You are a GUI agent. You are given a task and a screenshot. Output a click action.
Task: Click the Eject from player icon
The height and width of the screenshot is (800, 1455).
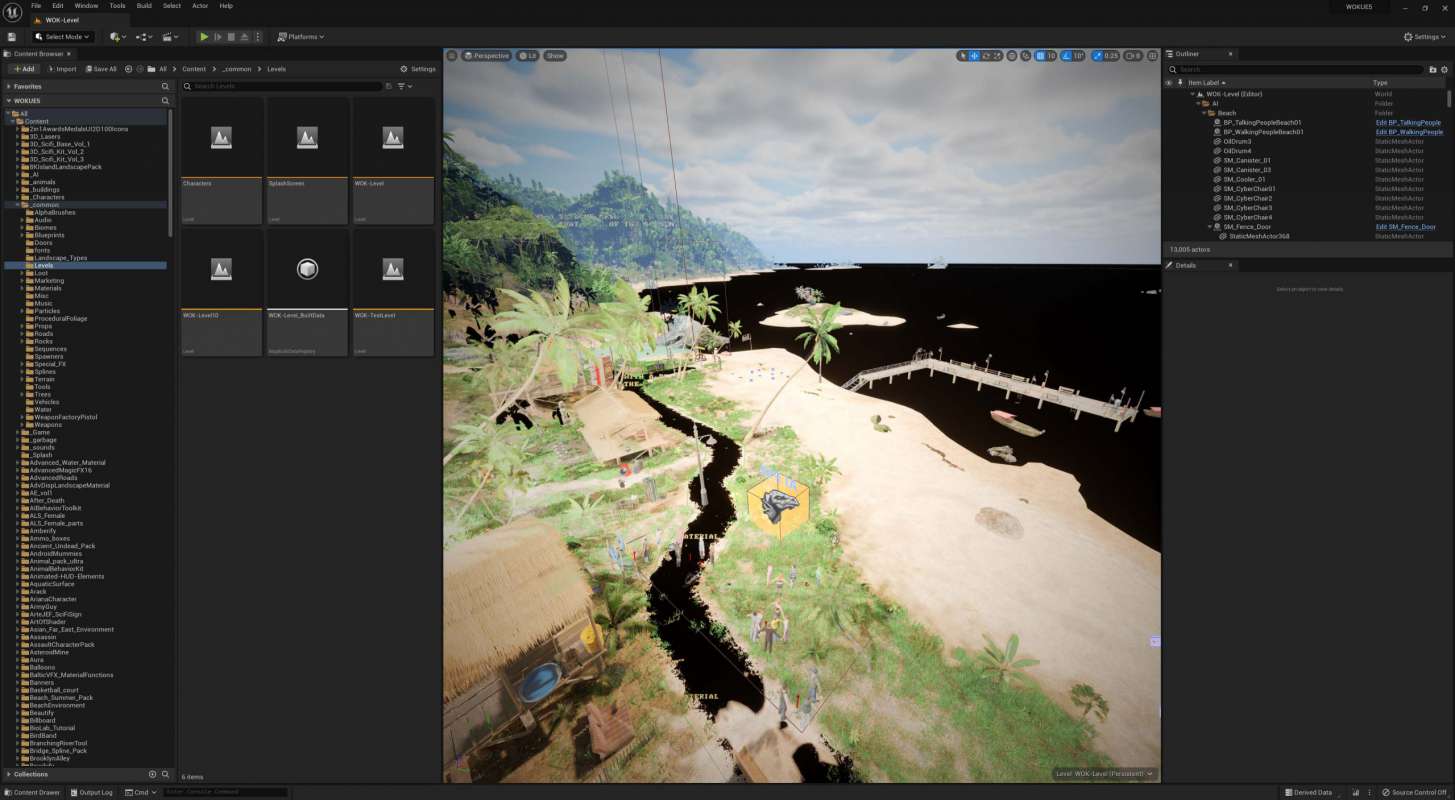(x=244, y=37)
